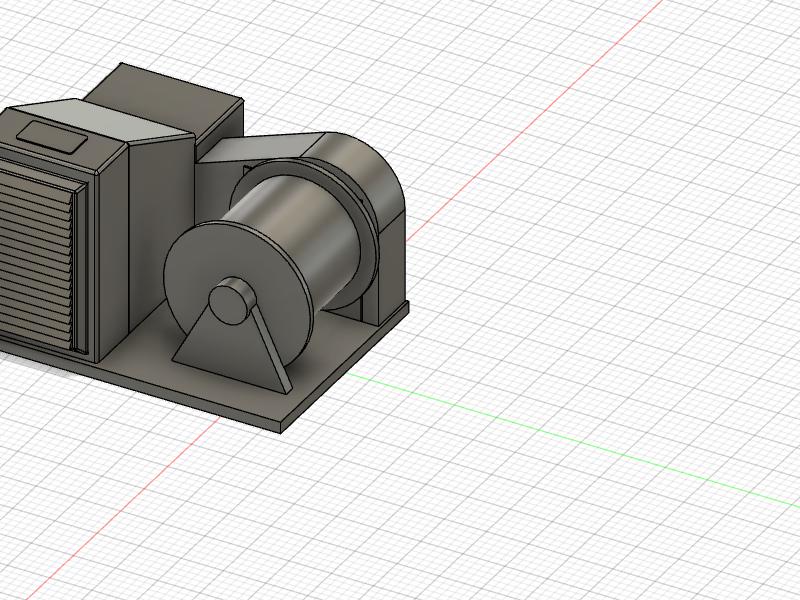Screen dimensions: 800x600
Task: Select the rectangular label plate on housing top
Action: click(52, 137)
